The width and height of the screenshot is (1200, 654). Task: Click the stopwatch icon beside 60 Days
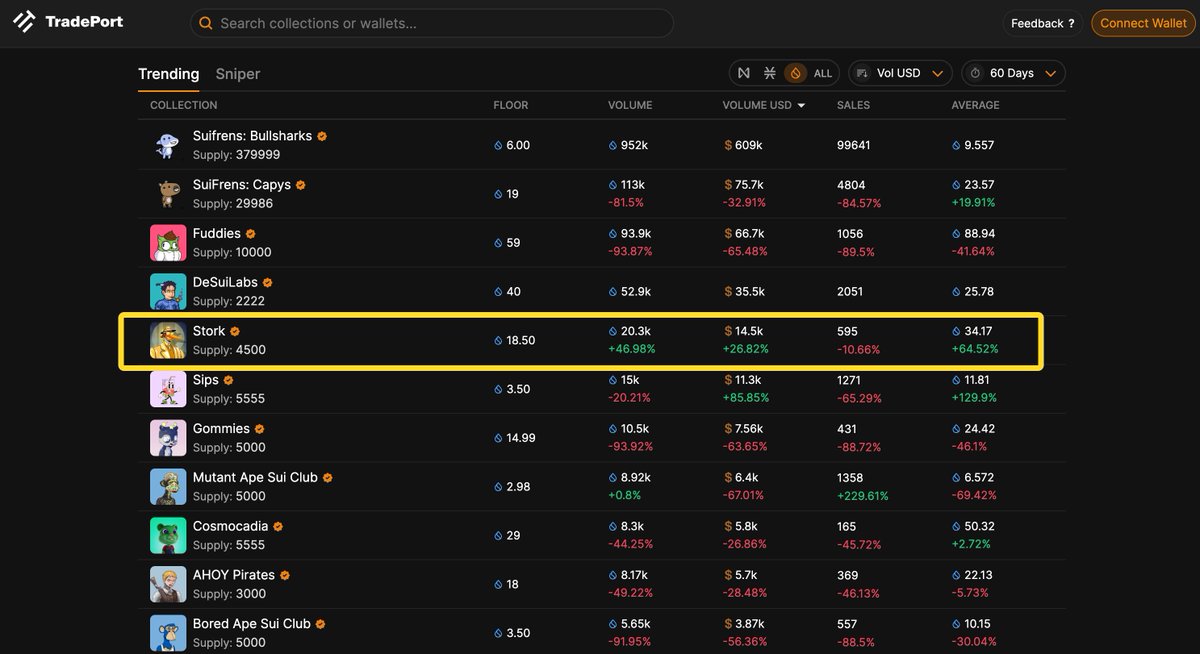coord(975,73)
